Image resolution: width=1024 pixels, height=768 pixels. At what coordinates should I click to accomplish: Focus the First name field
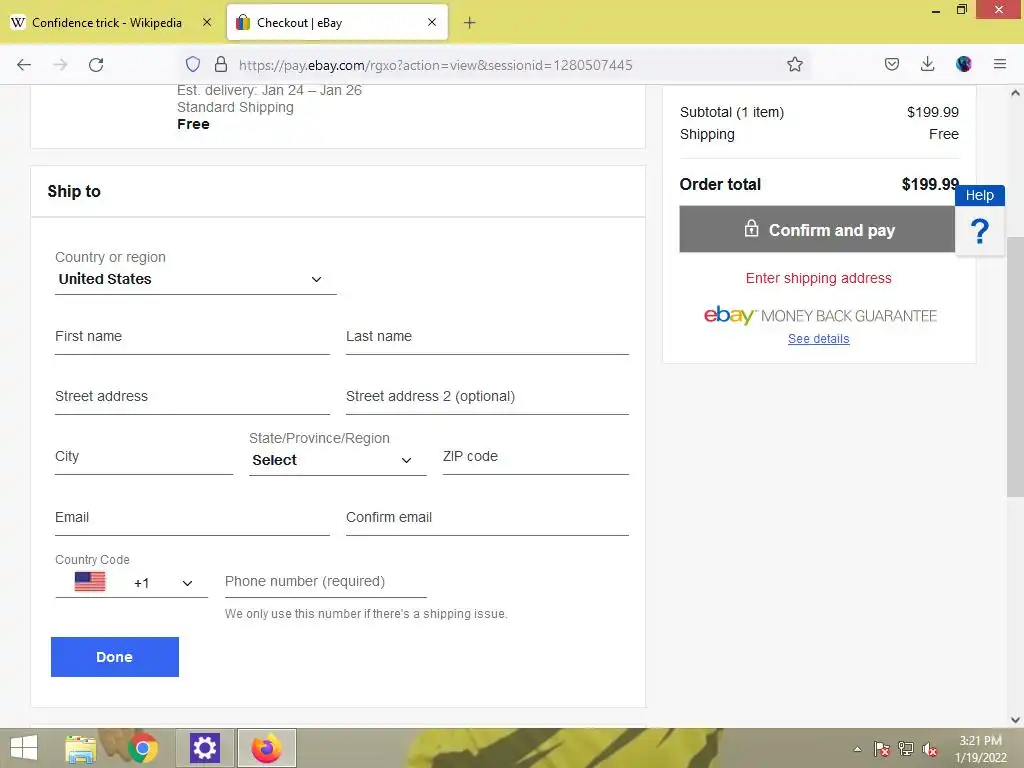point(192,338)
